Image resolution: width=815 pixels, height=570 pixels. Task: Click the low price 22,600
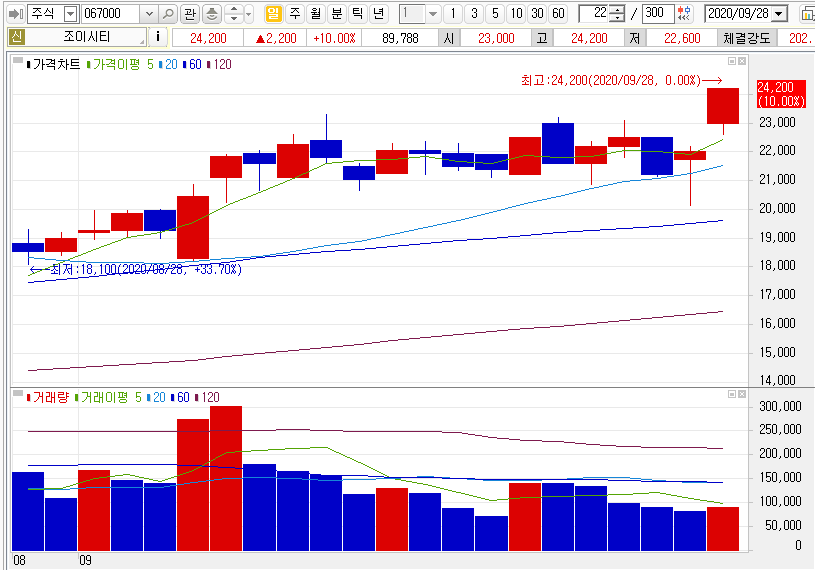point(682,38)
